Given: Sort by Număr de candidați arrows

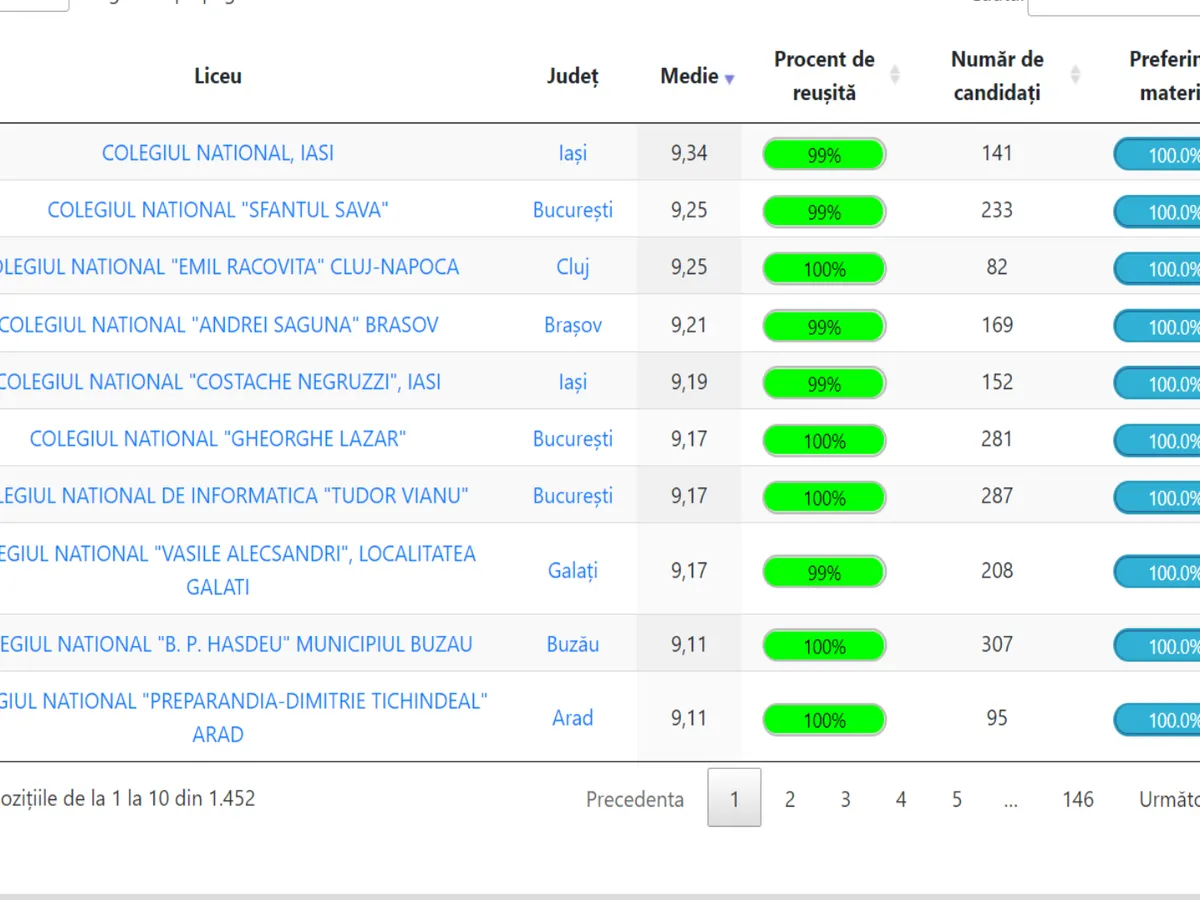Looking at the screenshot, I should coord(1075,75).
